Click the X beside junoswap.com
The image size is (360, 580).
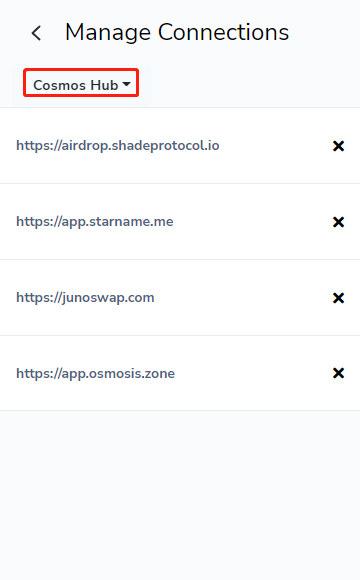(x=338, y=298)
